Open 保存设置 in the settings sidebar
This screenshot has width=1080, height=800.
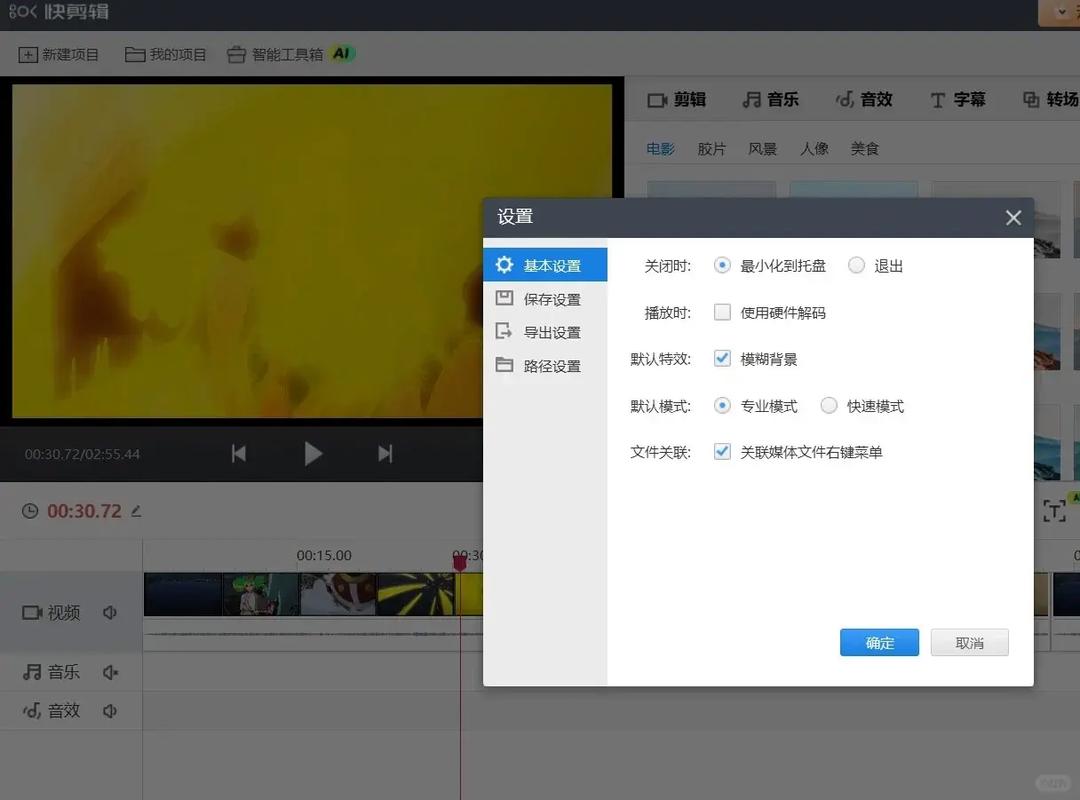coord(545,299)
